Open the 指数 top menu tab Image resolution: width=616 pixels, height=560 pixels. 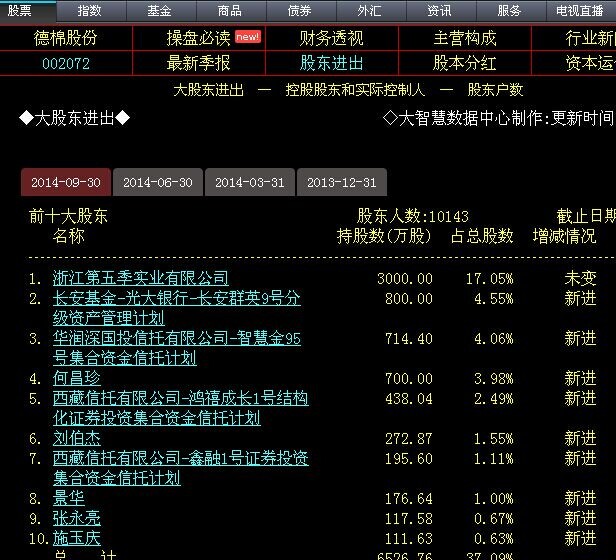pos(89,11)
